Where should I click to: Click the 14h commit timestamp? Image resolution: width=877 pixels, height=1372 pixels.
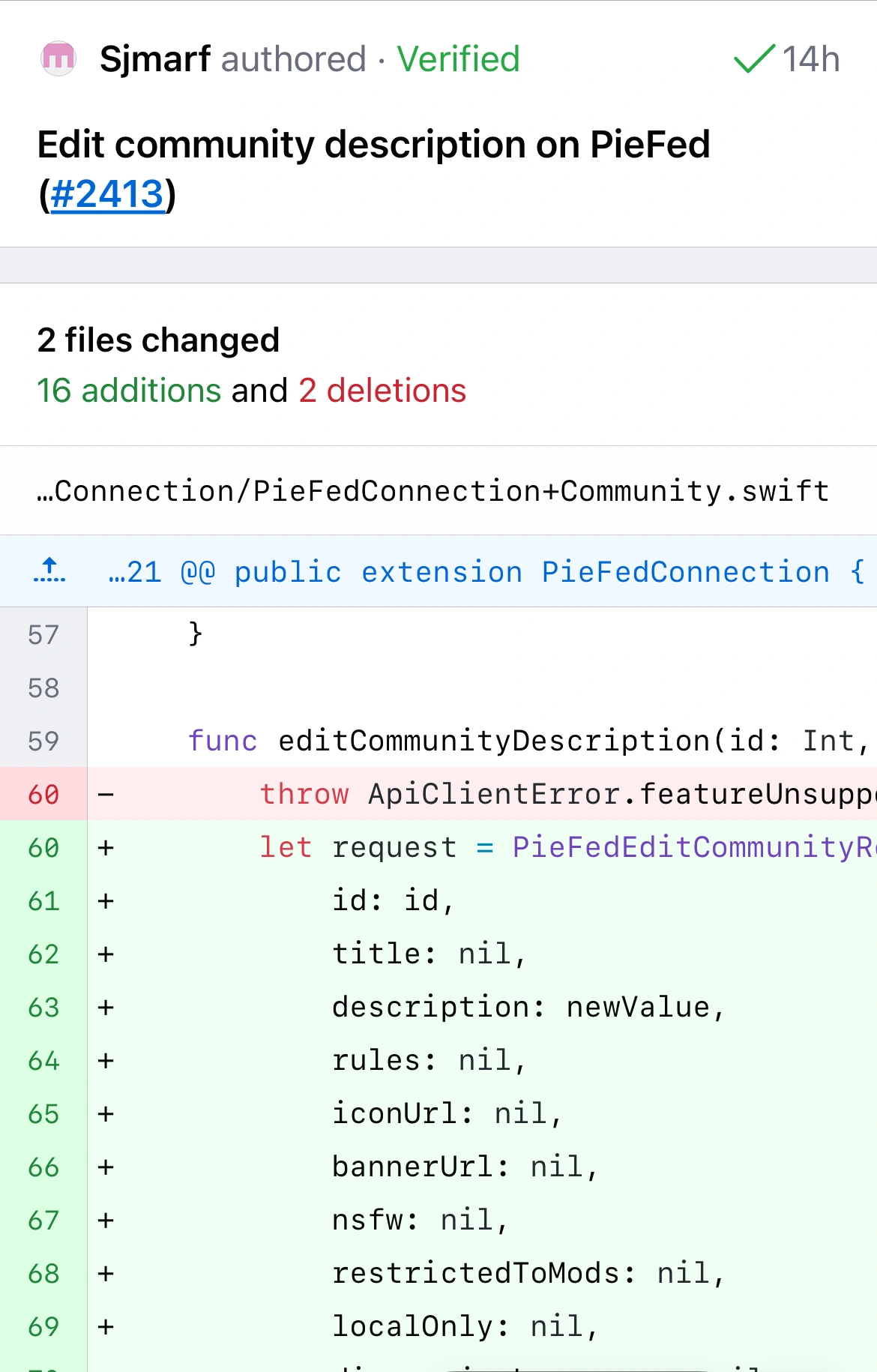[x=810, y=58]
